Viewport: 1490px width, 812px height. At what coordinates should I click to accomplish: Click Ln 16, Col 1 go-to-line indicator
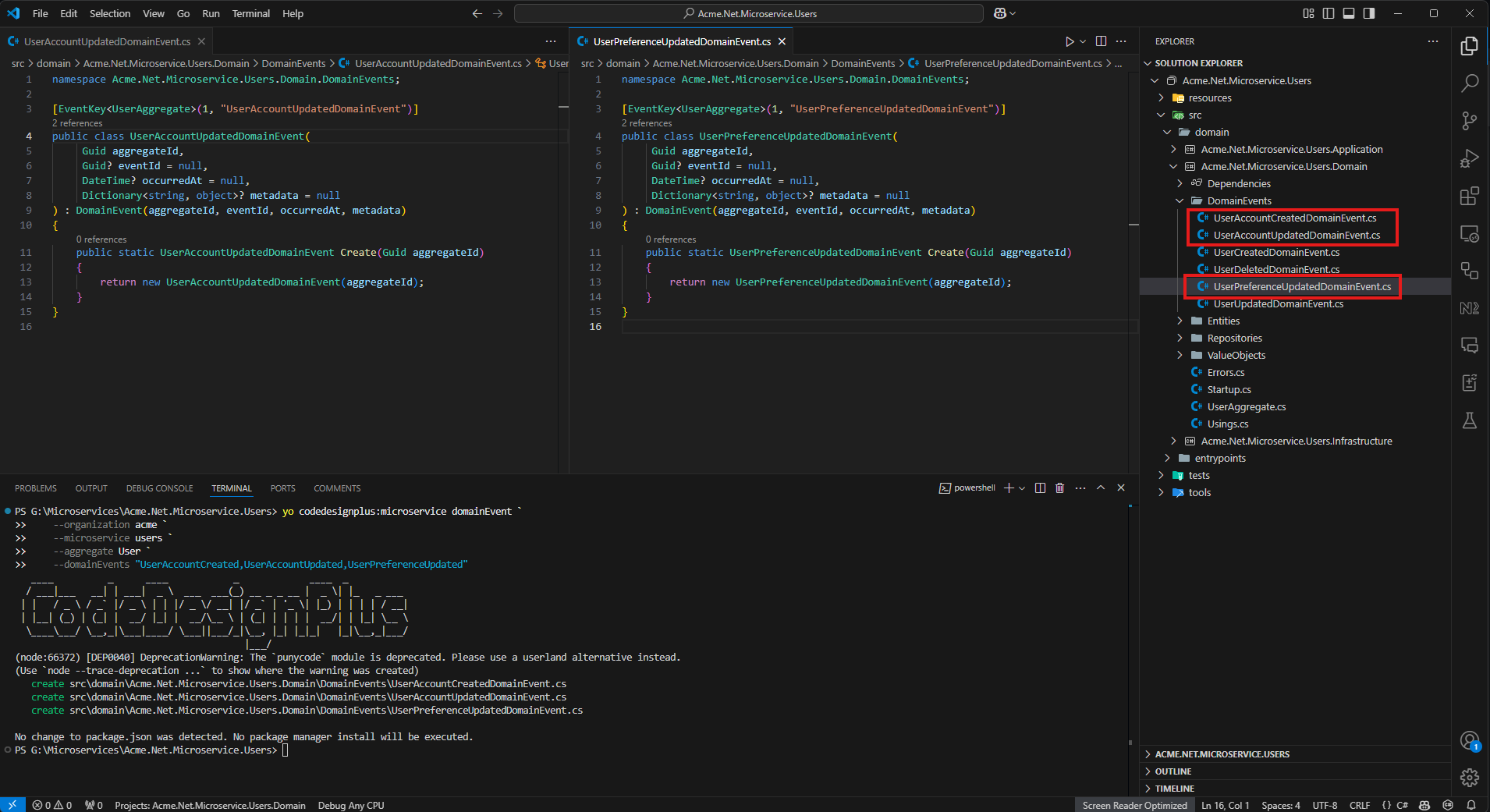pyautogui.click(x=1225, y=805)
